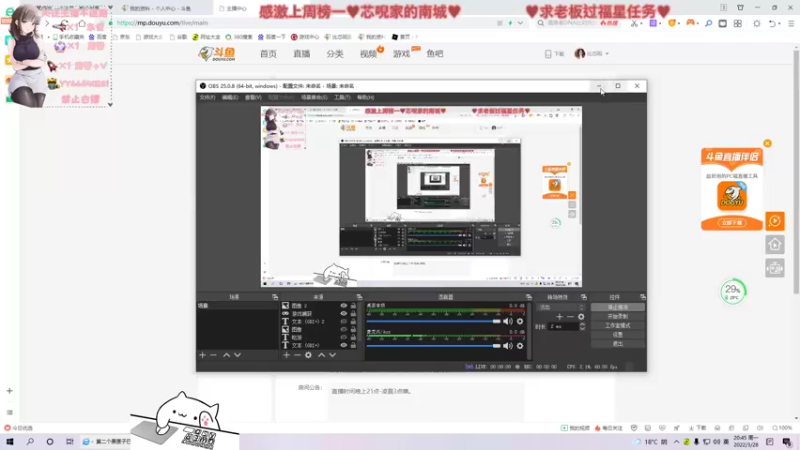Add a scene transition with the plus icon
This screenshot has width=800, height=450.
pyautogui.click(x=559, y=317)
